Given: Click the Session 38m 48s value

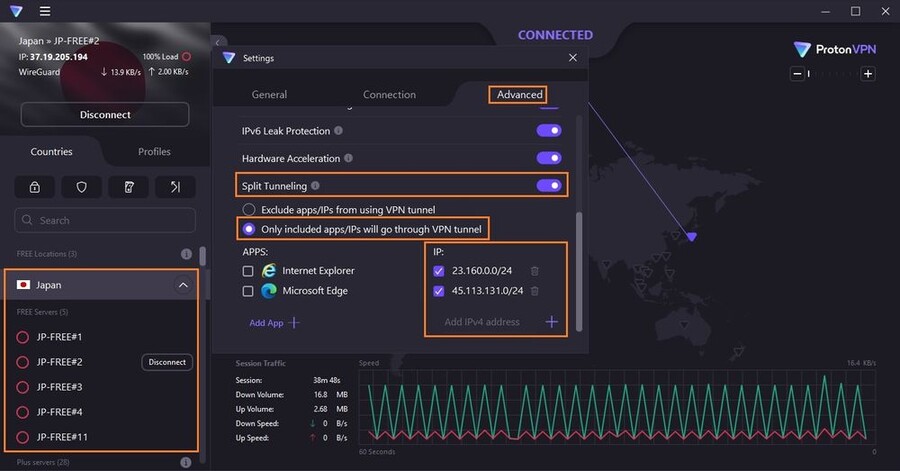Looking at the screenshot, I should [327, 380].
